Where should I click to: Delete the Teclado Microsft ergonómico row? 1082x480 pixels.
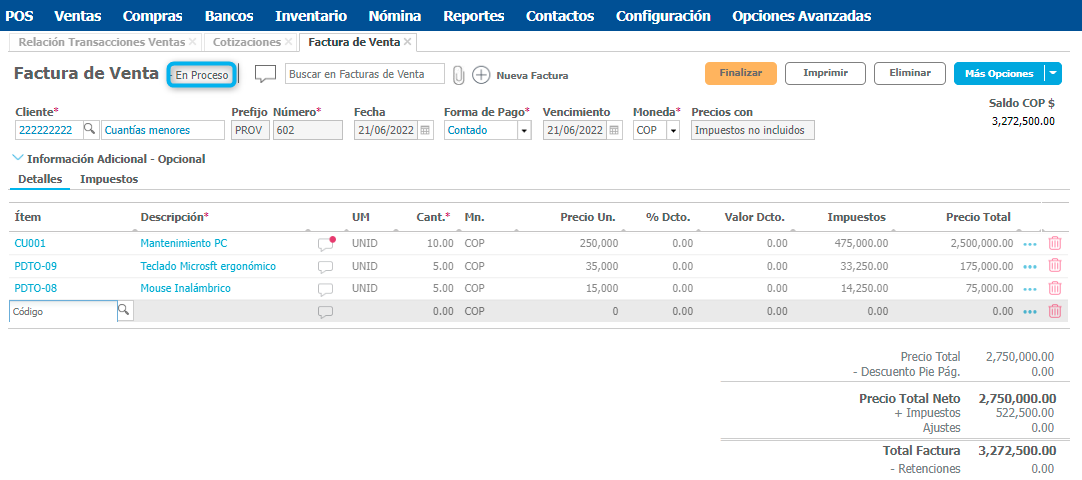pyautogui.click(x=1054, y=266)
